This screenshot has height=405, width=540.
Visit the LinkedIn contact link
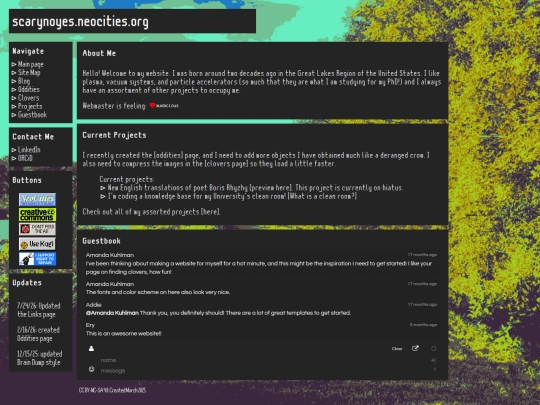coord(29,149)
